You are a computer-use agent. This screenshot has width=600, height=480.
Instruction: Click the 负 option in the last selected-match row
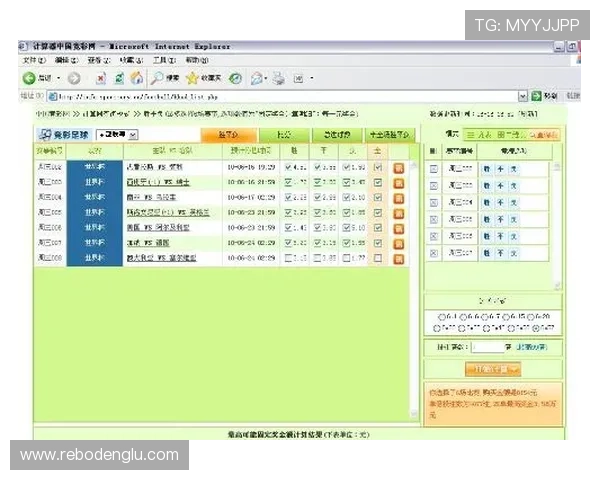[x=514, y=253]
